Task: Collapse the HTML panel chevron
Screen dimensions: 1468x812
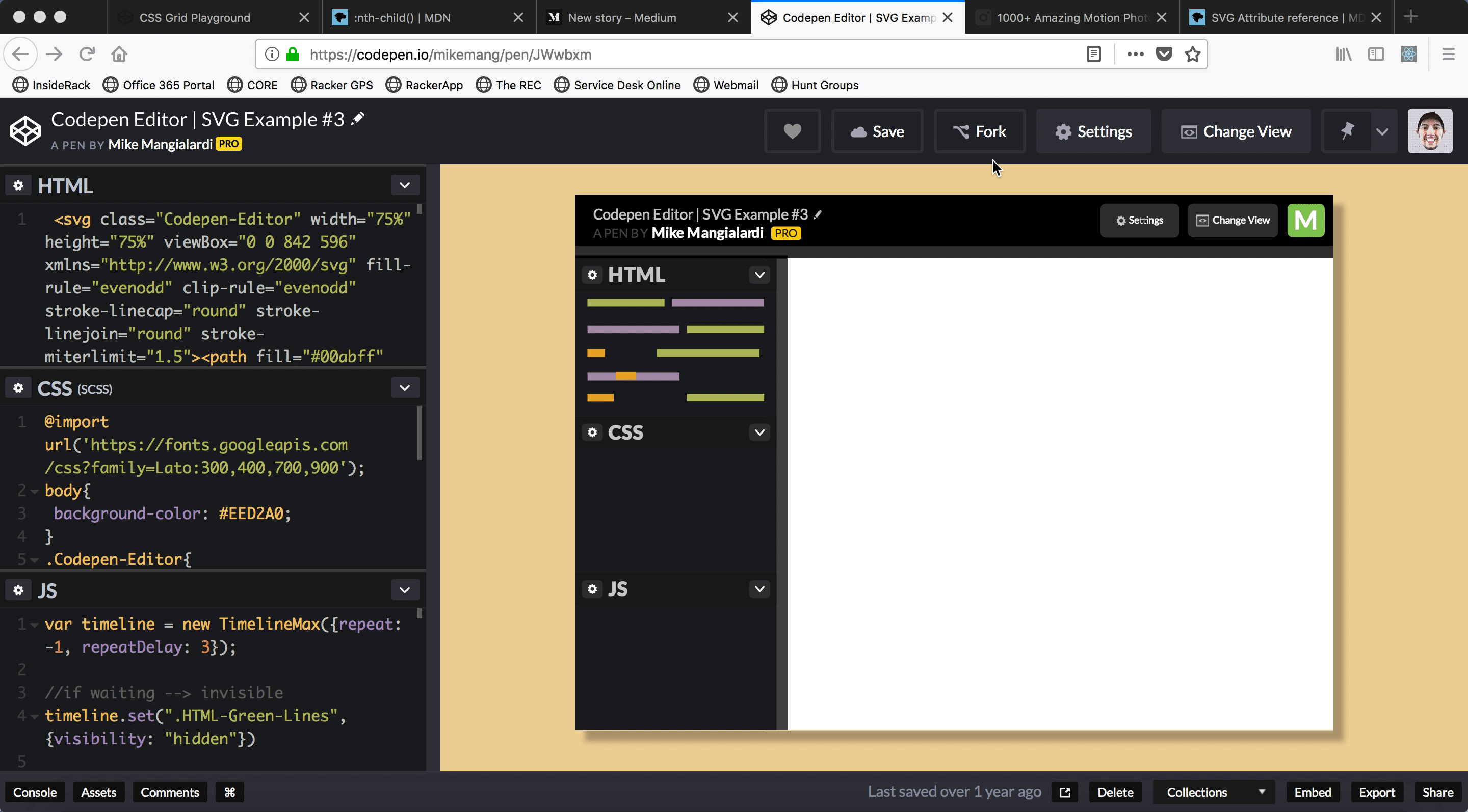Action: (404, 185)
